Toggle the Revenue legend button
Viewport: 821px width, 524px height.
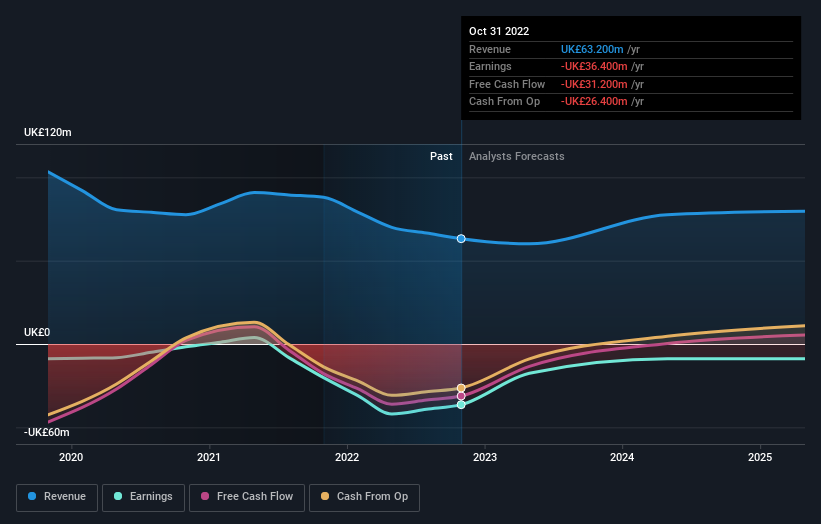(57, 497)
